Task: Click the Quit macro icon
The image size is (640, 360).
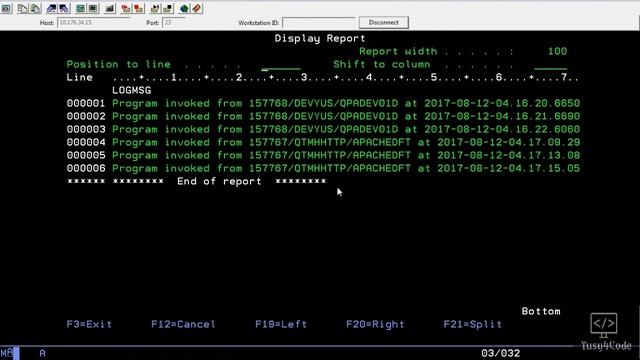Action: (168, 8)
